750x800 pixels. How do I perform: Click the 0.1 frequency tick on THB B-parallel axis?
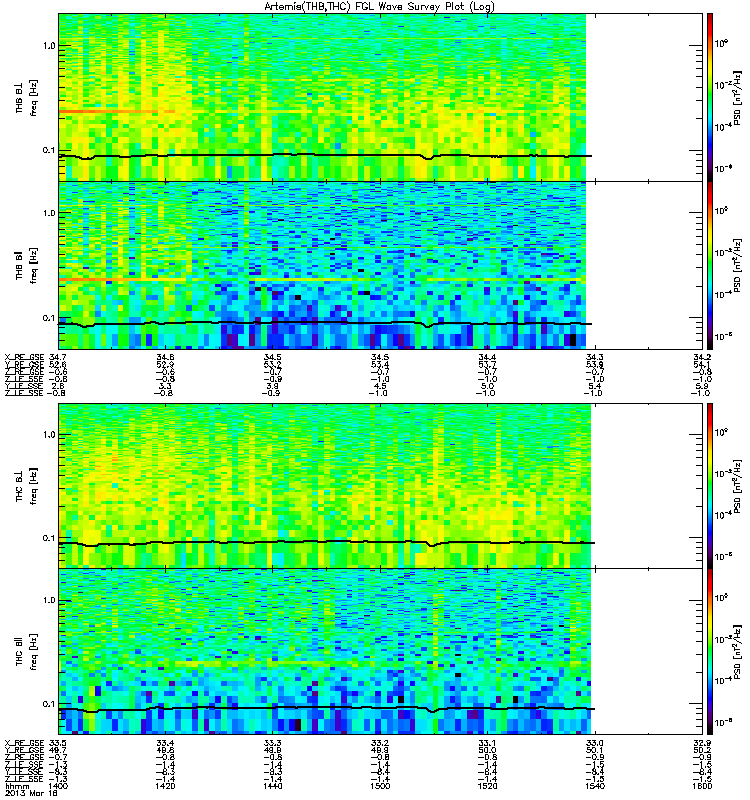[x=49, y=318]
